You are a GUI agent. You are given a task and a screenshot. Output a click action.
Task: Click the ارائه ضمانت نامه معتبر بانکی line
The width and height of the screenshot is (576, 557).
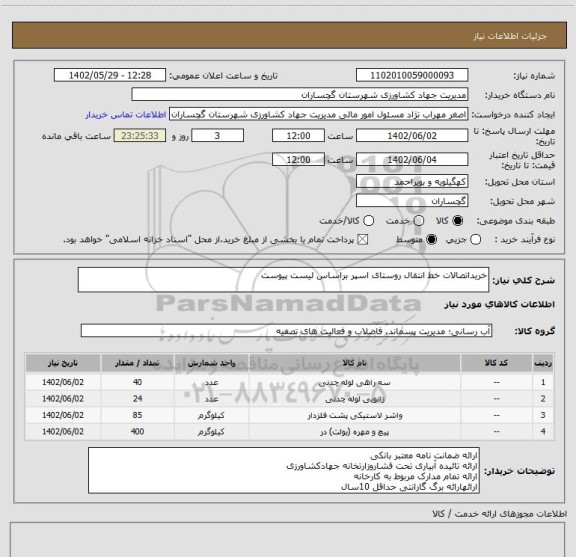424,456
